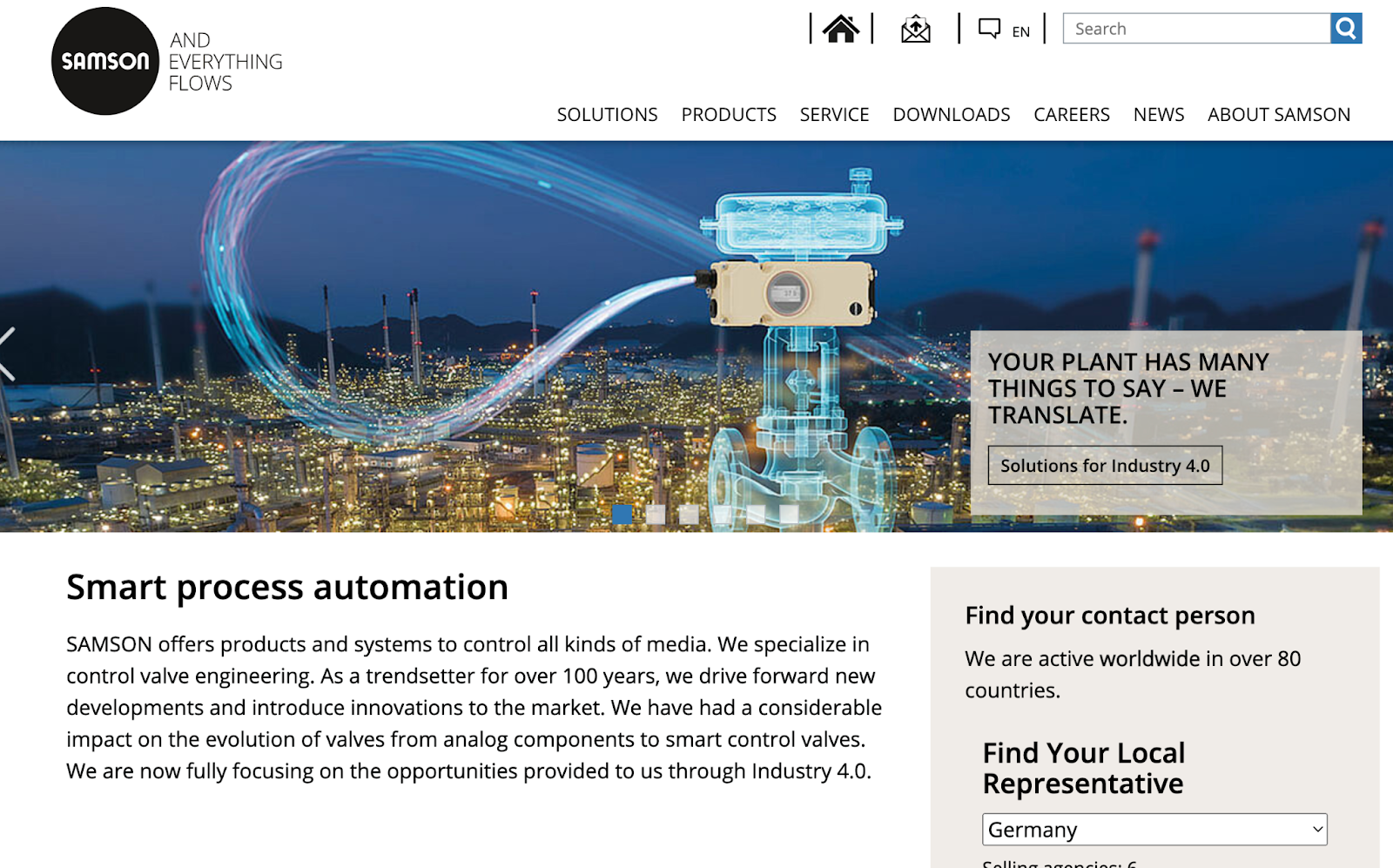This screenshot has width=1393, height=868.
Task: Open the language selector speech-bubble icon
Action: tap(989, 29)
